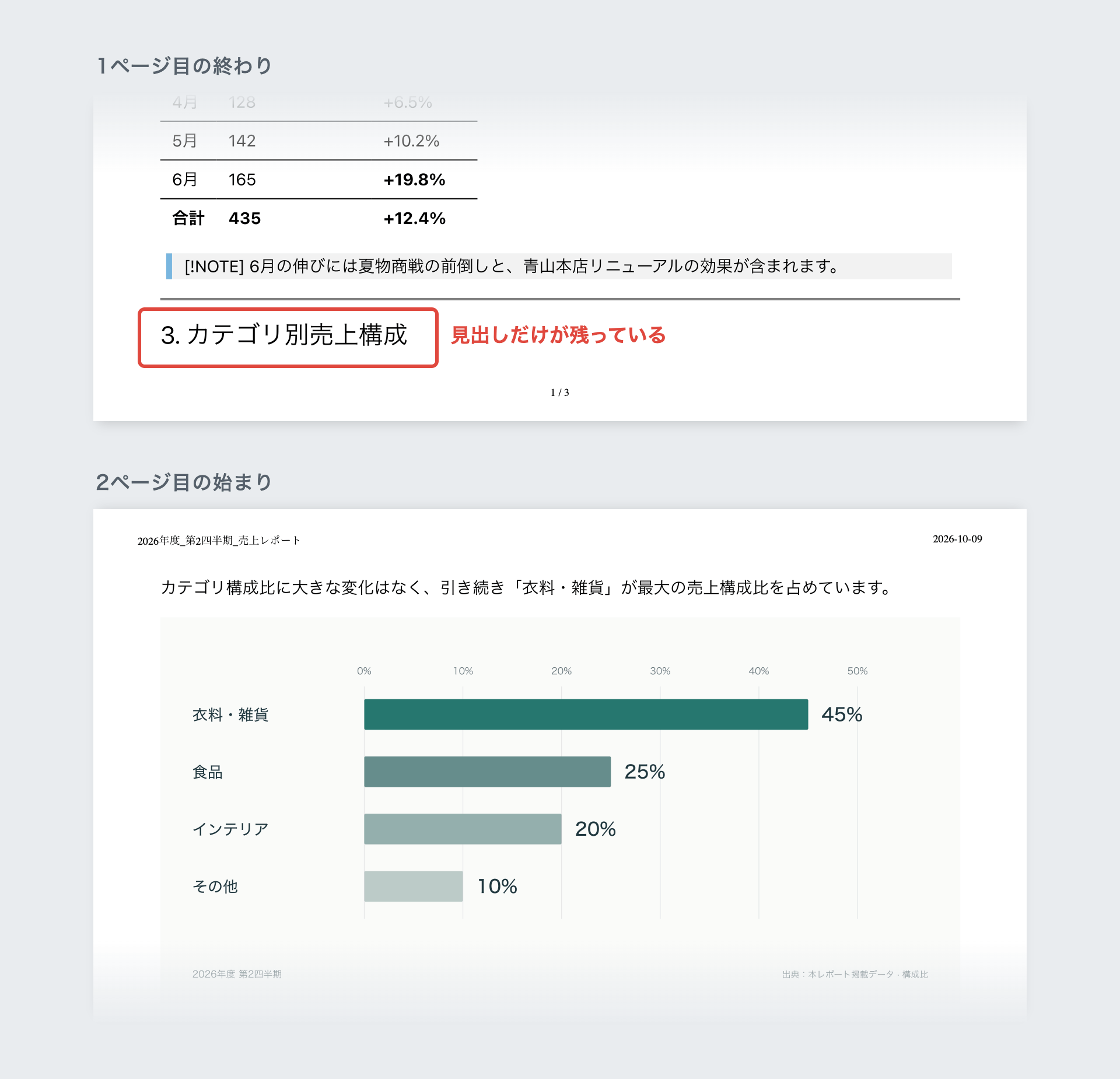Click page number '1 / 3'

pos(560,393)
